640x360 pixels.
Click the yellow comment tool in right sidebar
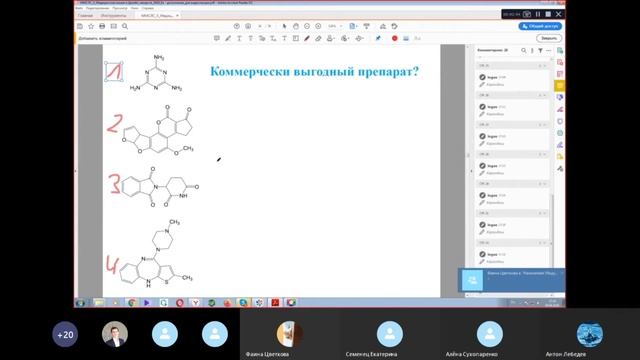(560, 86)
